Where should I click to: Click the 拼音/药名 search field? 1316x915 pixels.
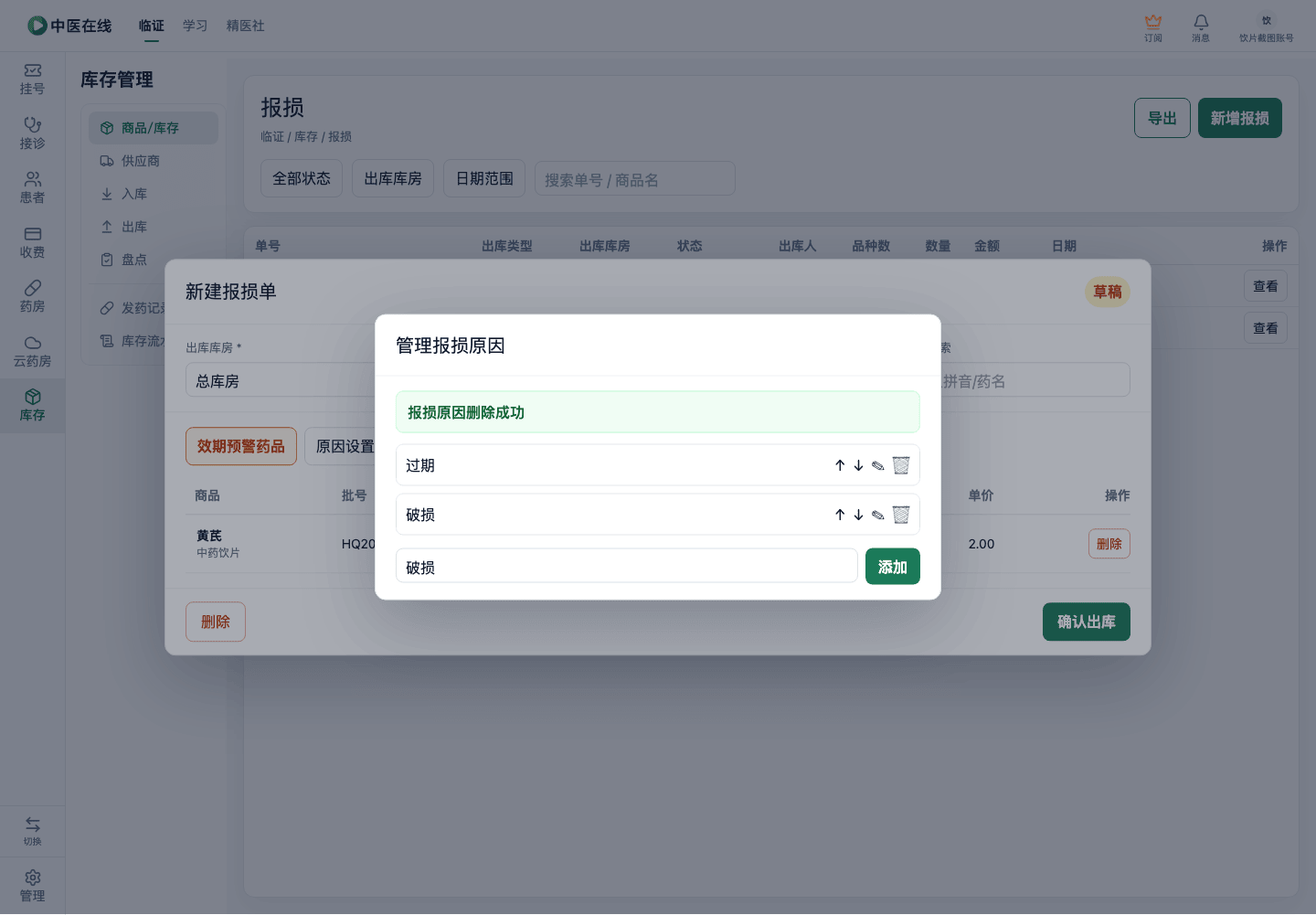point(1035,380)
